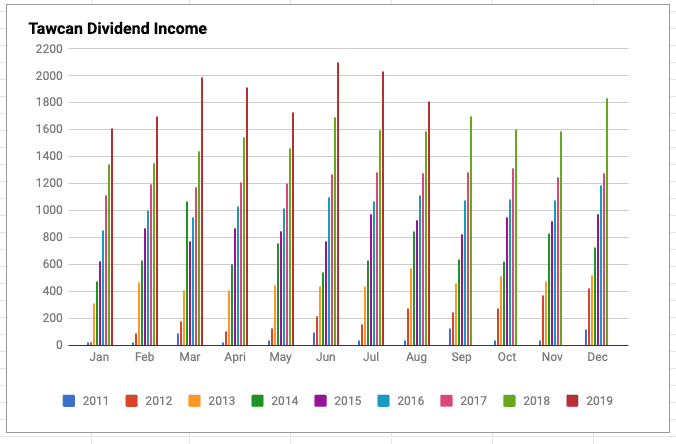Click the 2011 blue legend swatch
676x444 pixels.
[x=69, y=401]
